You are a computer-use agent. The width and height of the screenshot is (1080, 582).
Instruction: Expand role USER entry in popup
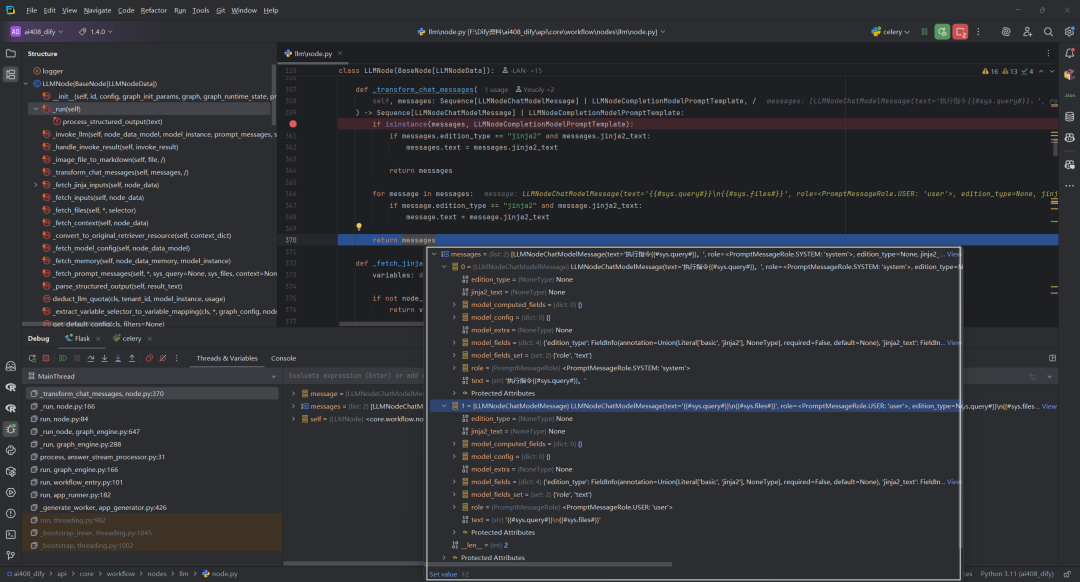455,507
